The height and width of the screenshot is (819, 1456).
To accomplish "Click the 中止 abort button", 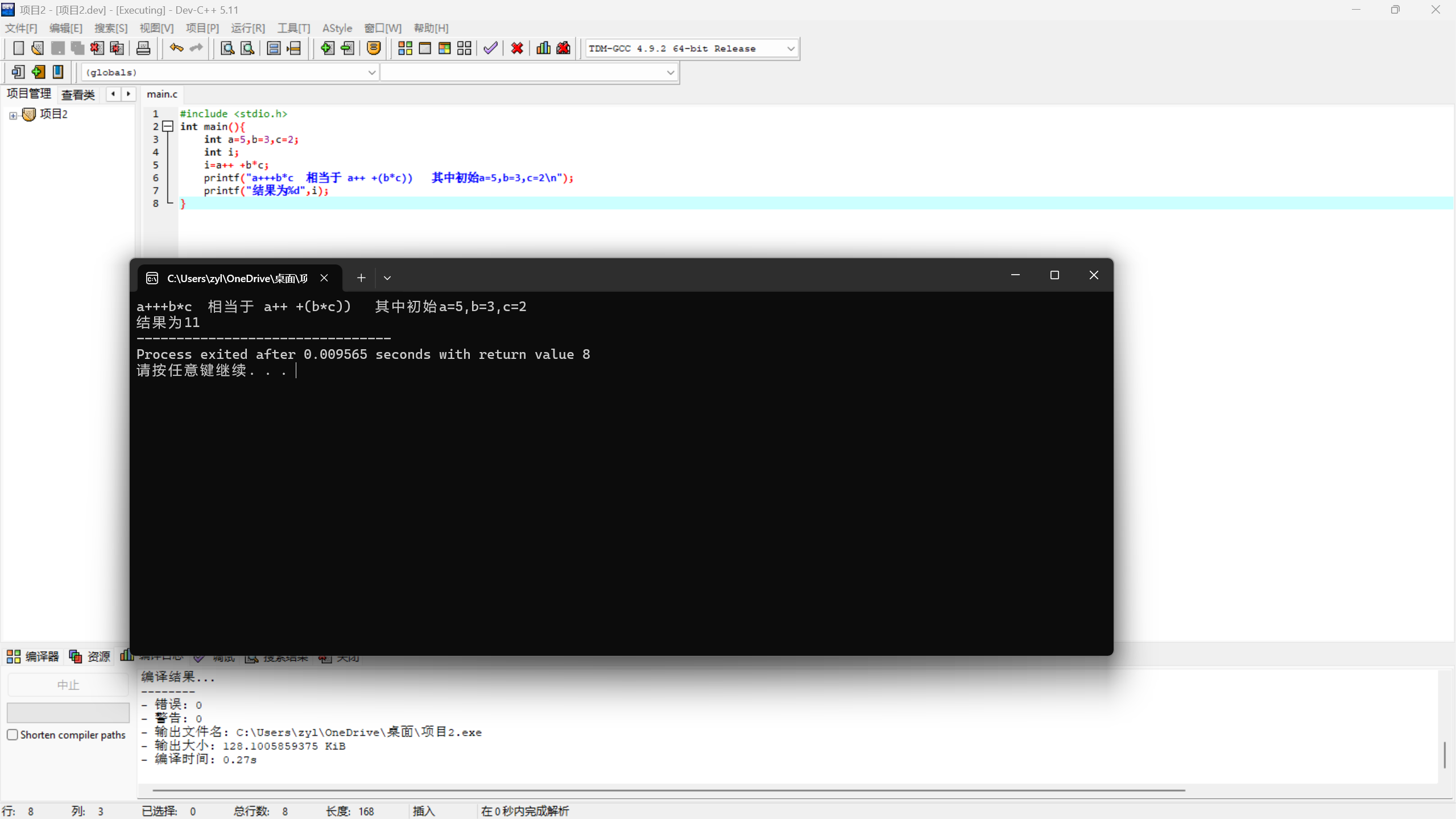I will point(68,685).
